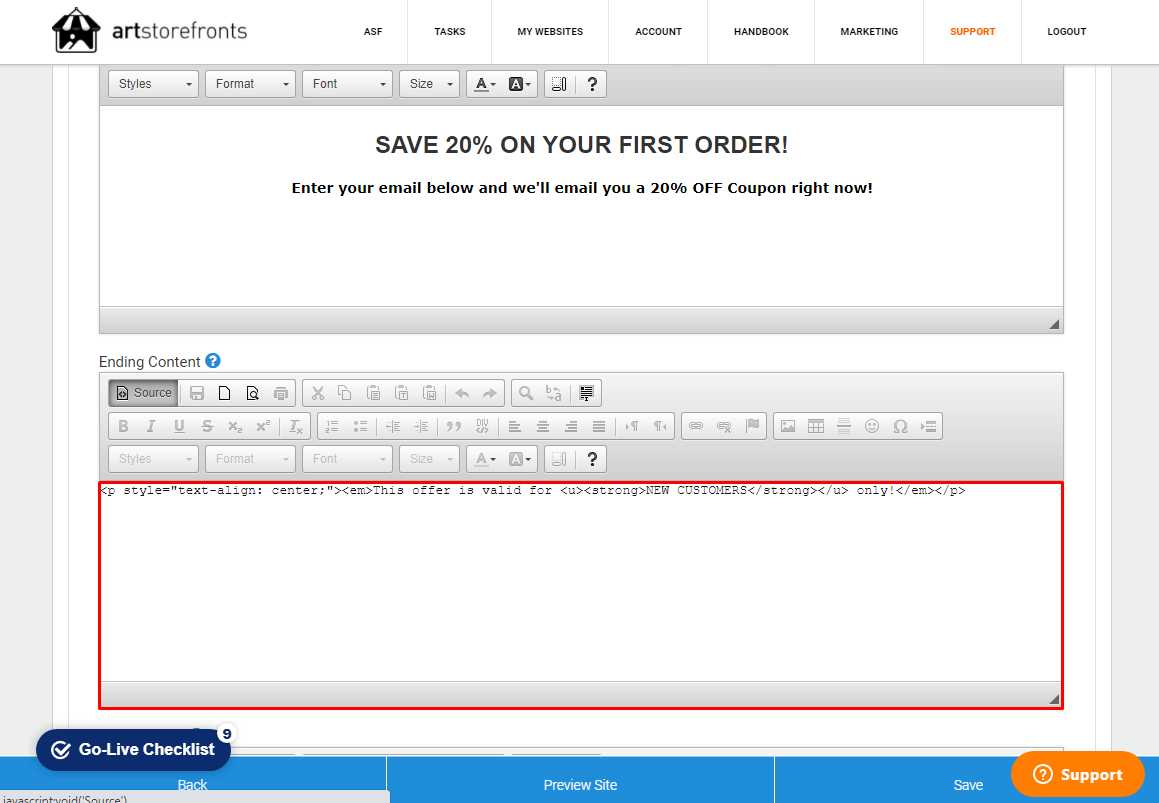Screen dimensions: 1159x803
Task: Click the Insert Link icon
Action: point(696,426)
